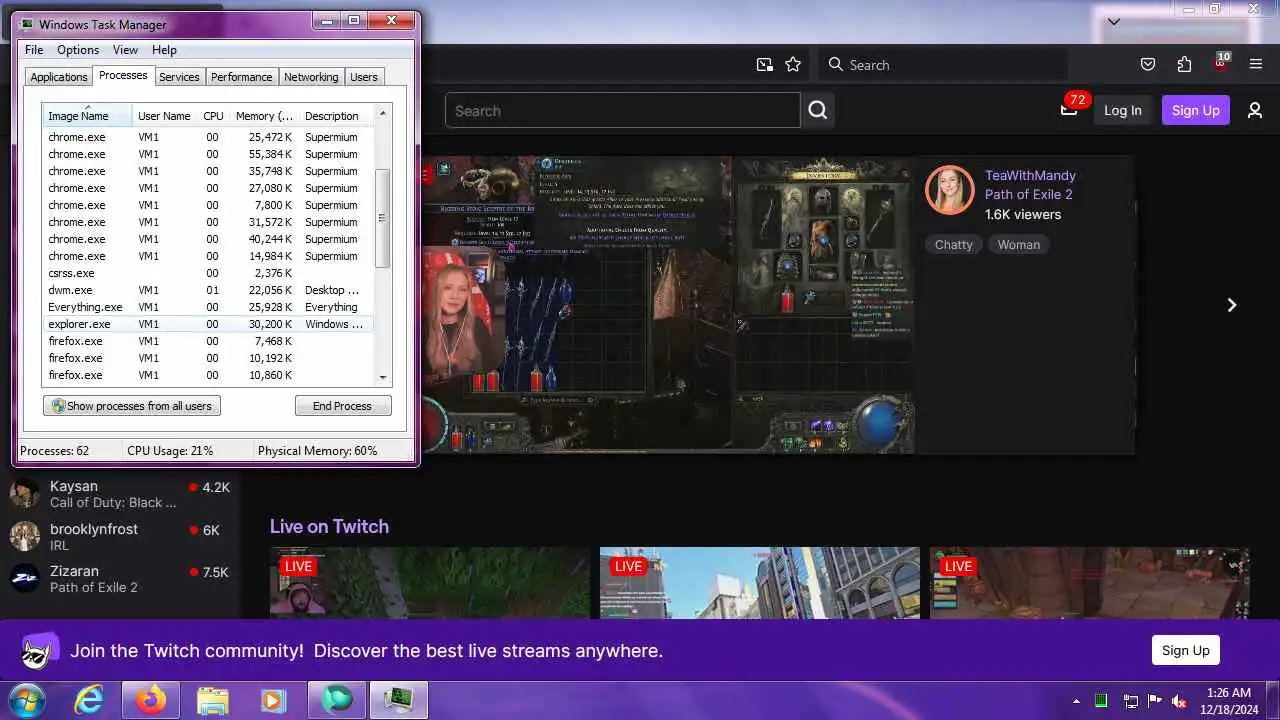The height and width of the screenshot is (720, 1280).
Task: Select the explorer.exe process row
Action: click(208, 324)
